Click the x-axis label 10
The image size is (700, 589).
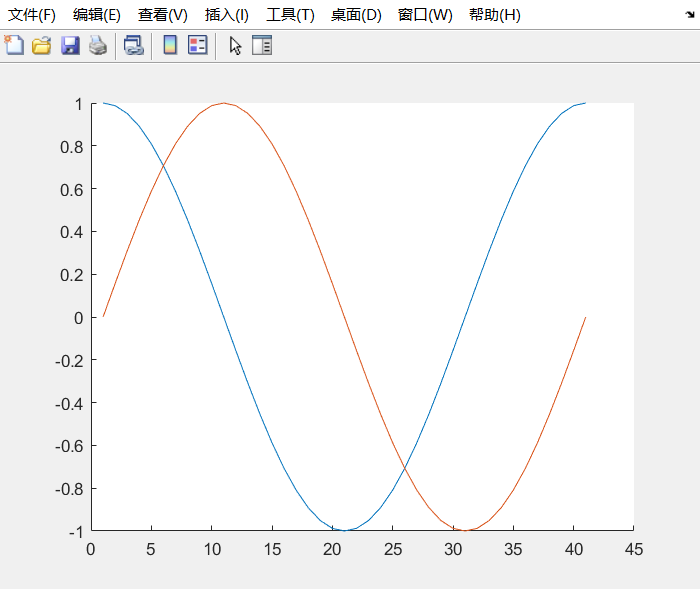tap(212, 549)
